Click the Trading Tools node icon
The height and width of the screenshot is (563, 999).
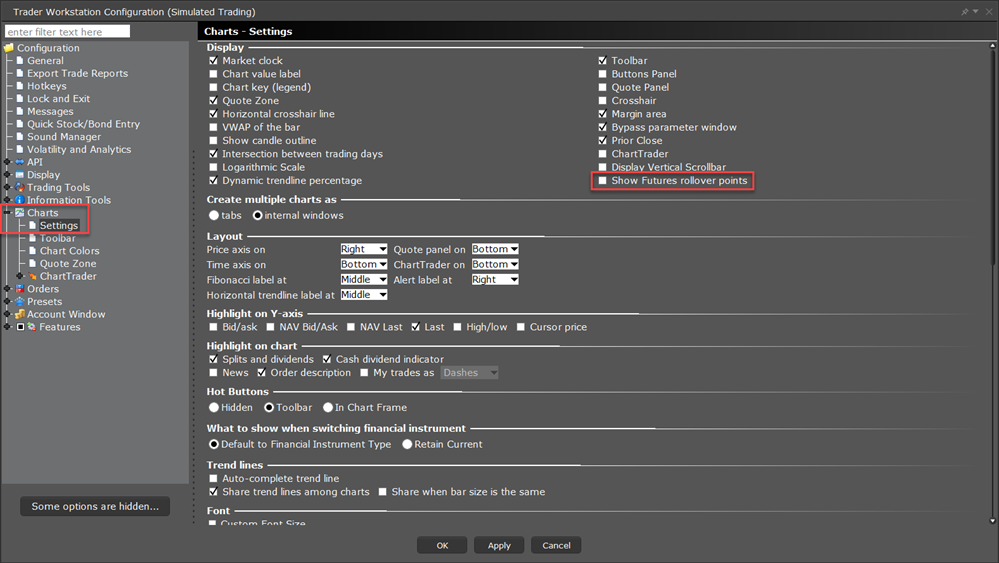(20, 187)
